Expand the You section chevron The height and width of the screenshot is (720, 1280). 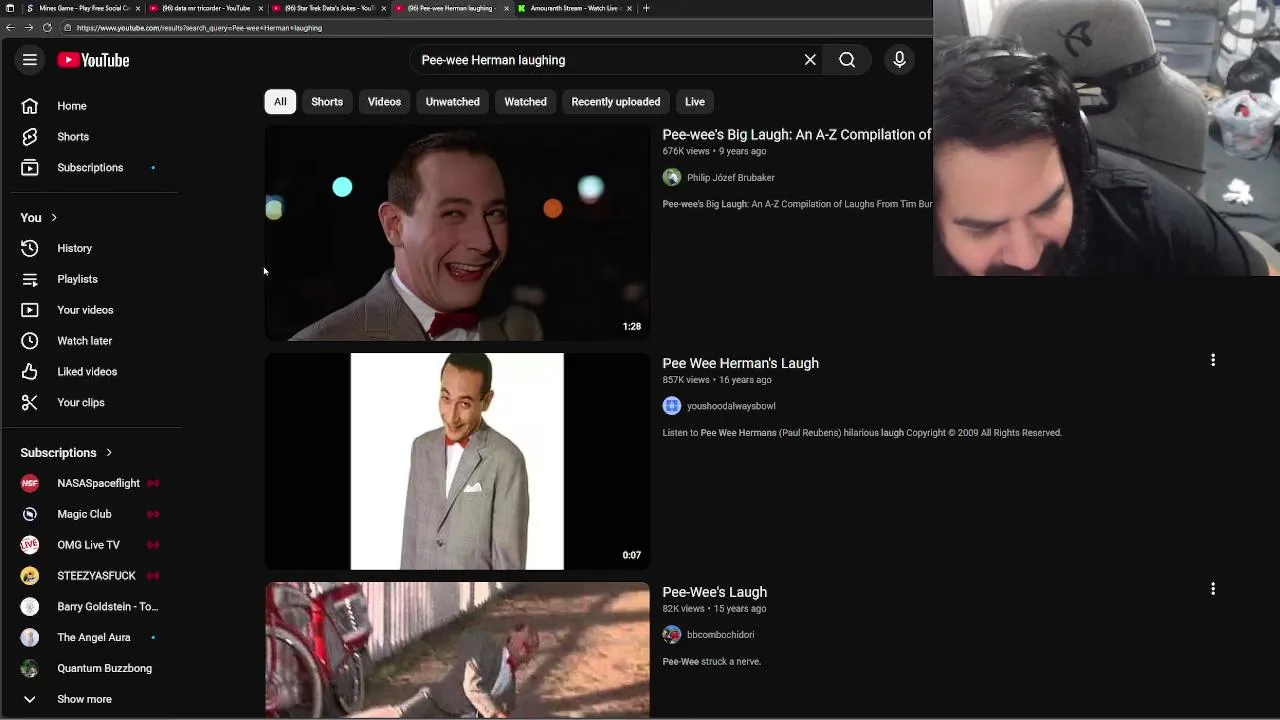[54, 218]
